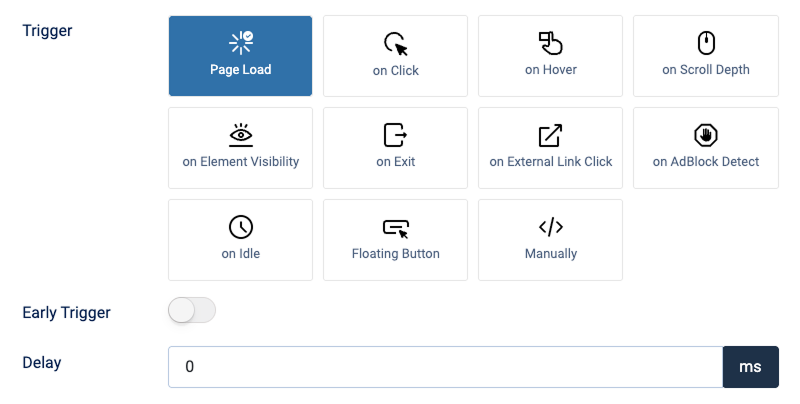
Task: Choose the on Idle trigger option
Action: [x=240, y=240]
